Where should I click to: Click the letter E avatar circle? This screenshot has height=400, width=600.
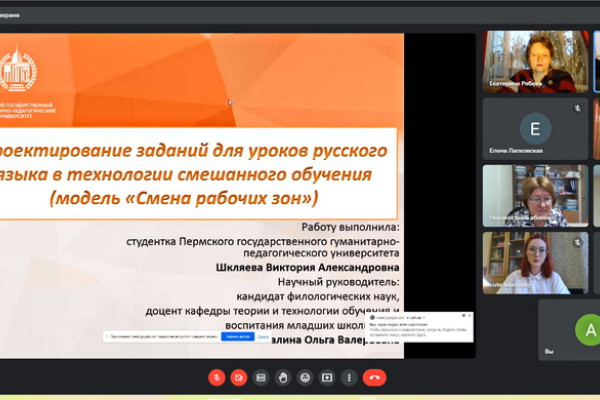(535, 127)
